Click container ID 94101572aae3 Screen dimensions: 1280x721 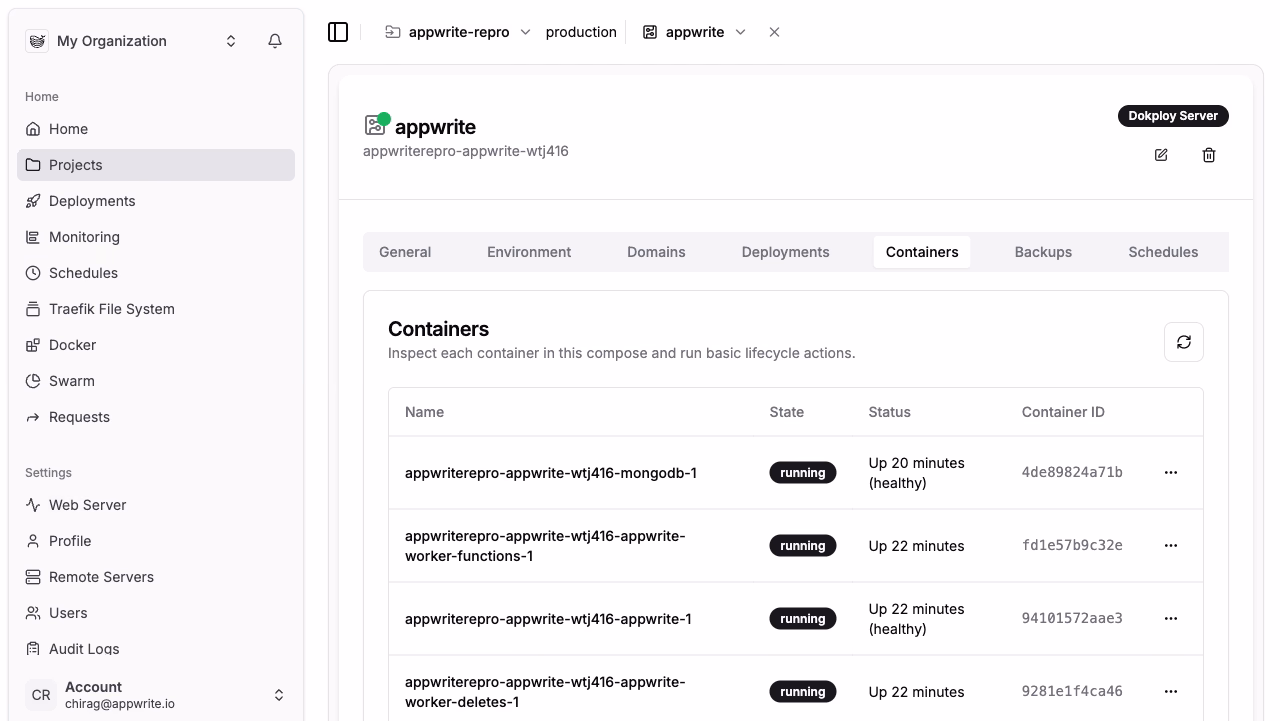tap(1072, 619)
